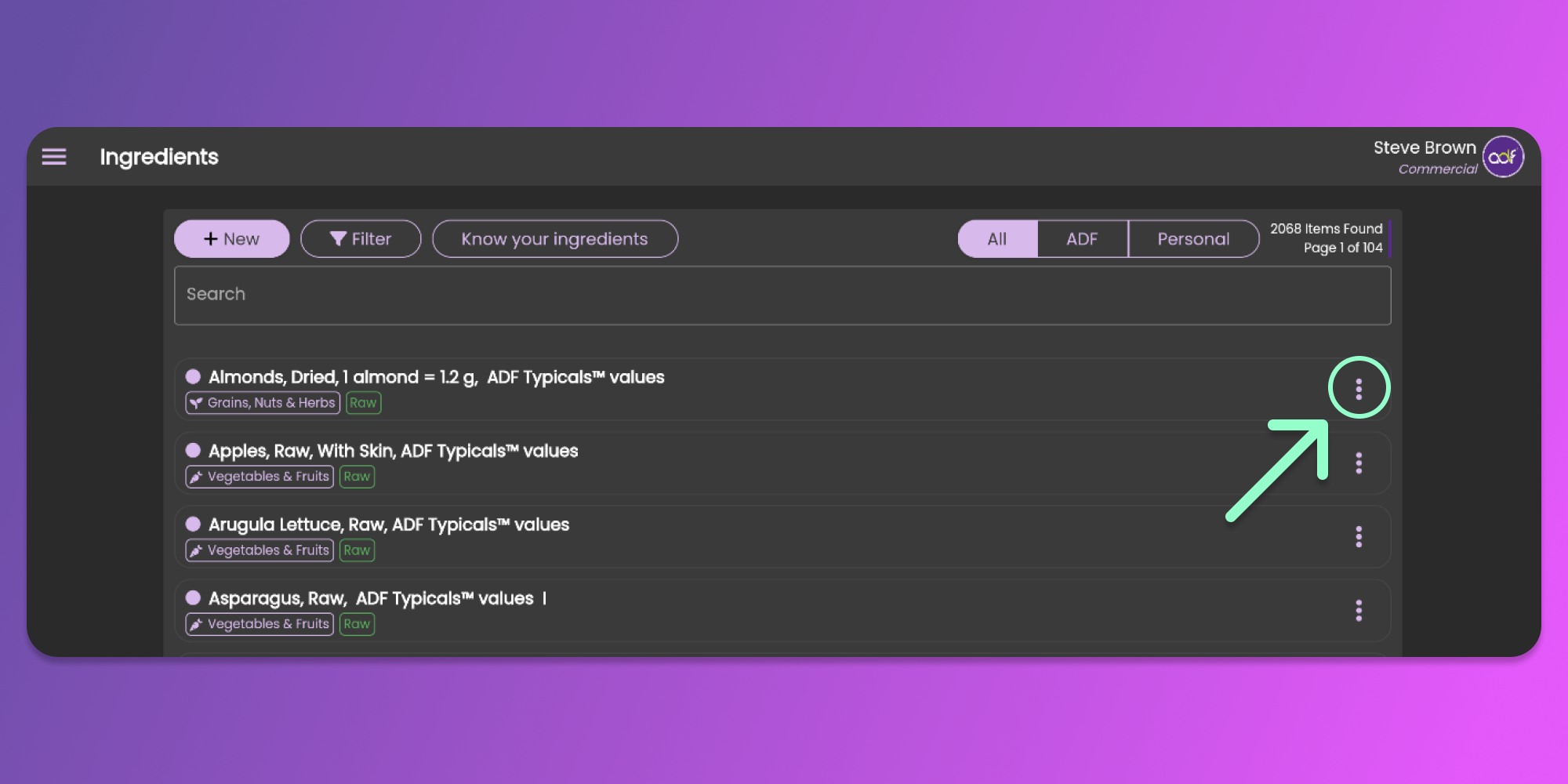1568x784 pixels.
Task: Open three-dot menu for Almonds, Dried
Action: click(x=1359, y=388)
